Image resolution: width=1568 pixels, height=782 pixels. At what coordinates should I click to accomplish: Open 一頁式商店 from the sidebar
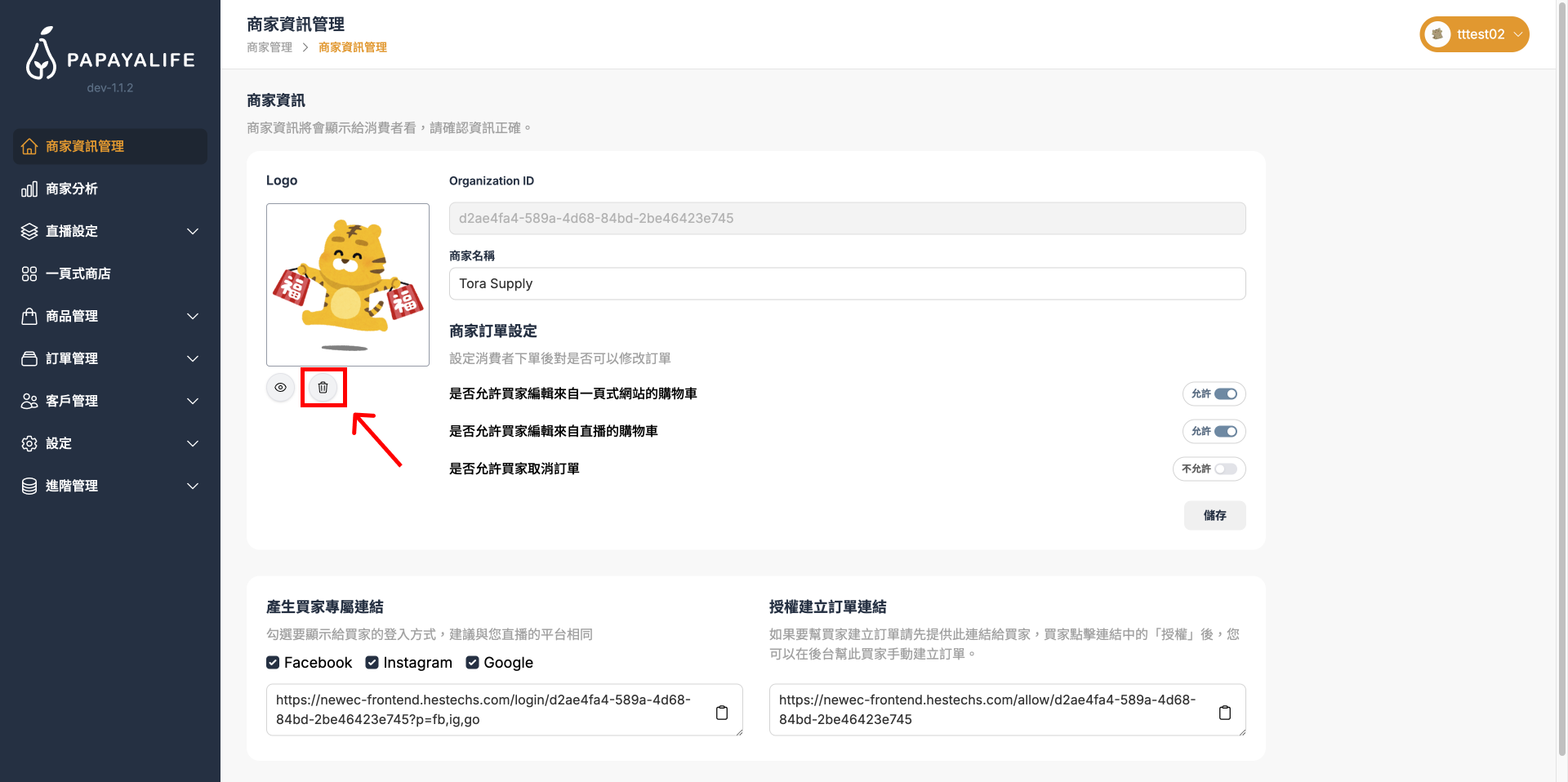[78, 273]
